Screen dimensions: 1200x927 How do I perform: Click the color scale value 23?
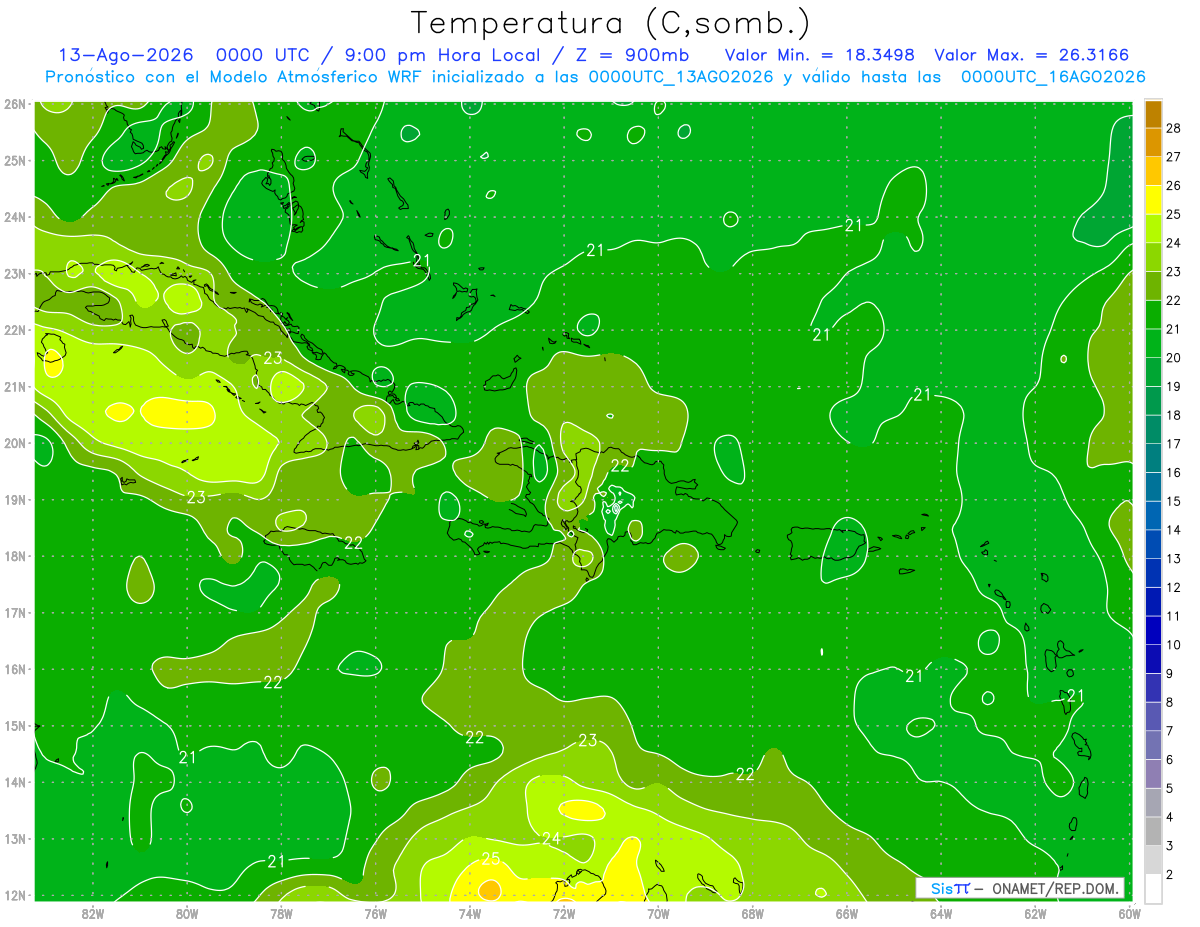(x=1174, y=271)
